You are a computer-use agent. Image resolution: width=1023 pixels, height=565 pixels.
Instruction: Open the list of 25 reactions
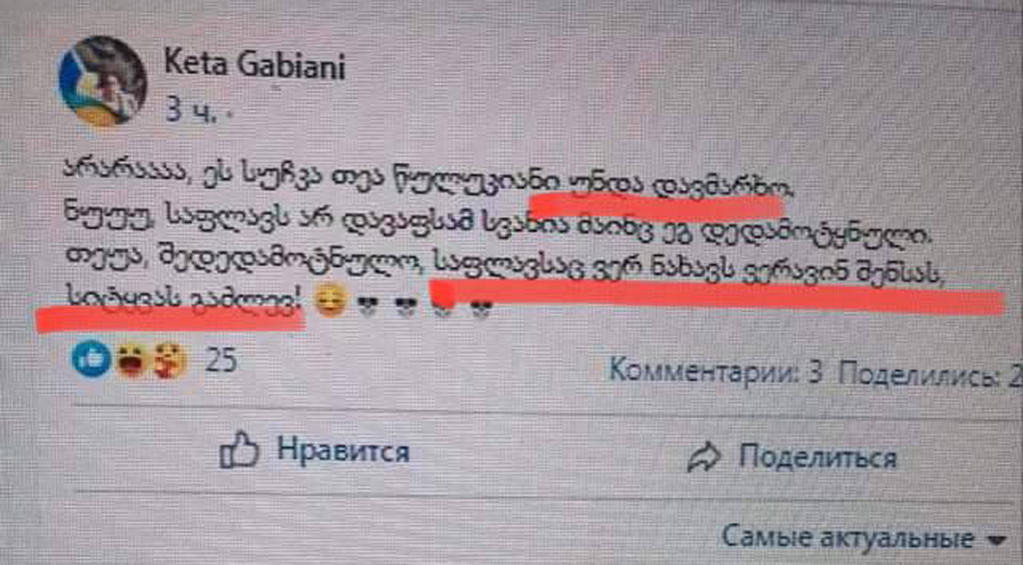221,359
